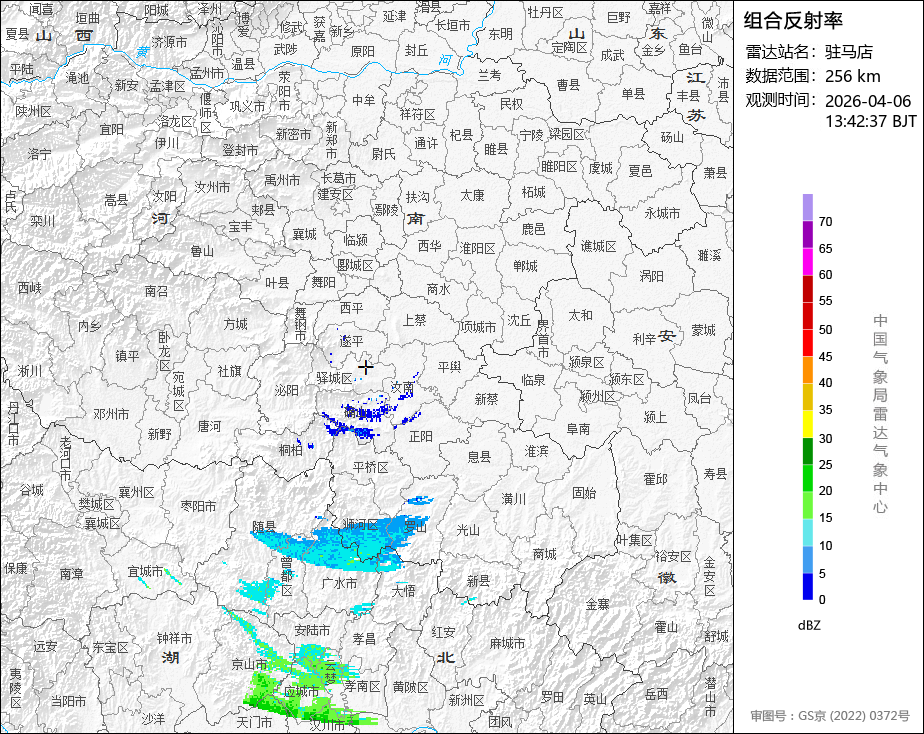Click the 太和 county label

pos(580,315)
